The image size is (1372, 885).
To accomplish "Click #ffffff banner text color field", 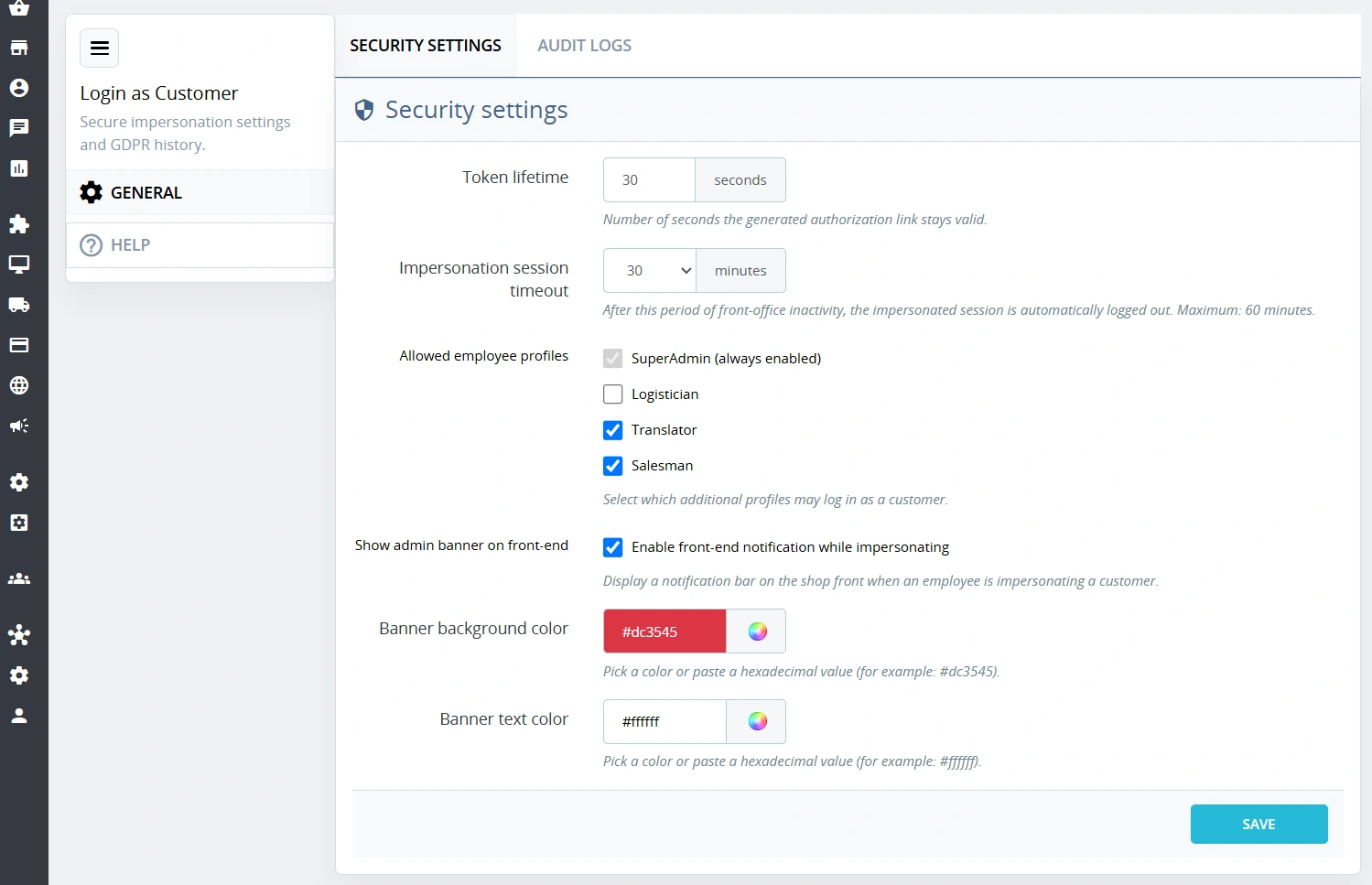I will 664,722.
